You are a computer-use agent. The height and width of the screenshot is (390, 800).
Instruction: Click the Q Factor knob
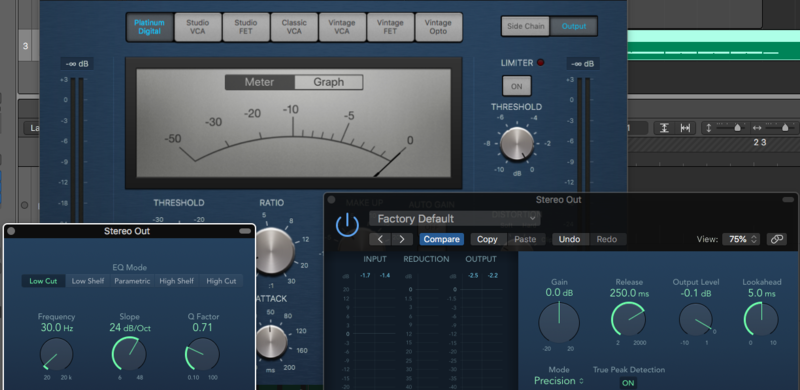pos(202,353)
